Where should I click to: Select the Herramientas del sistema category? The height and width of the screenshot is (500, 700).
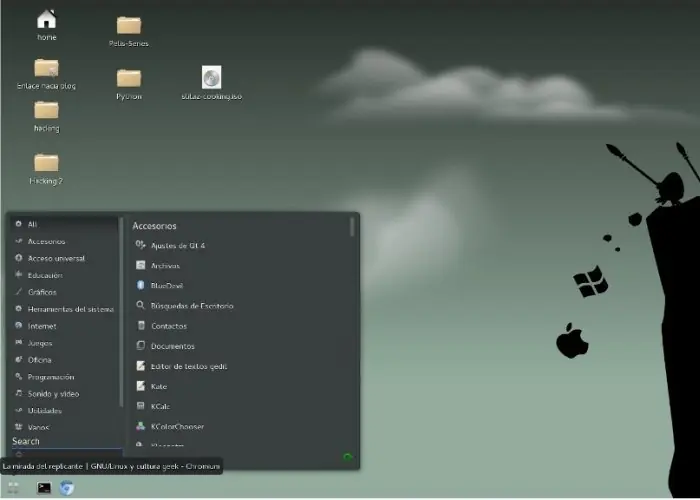pyautogui.click(x=65, y=309)
